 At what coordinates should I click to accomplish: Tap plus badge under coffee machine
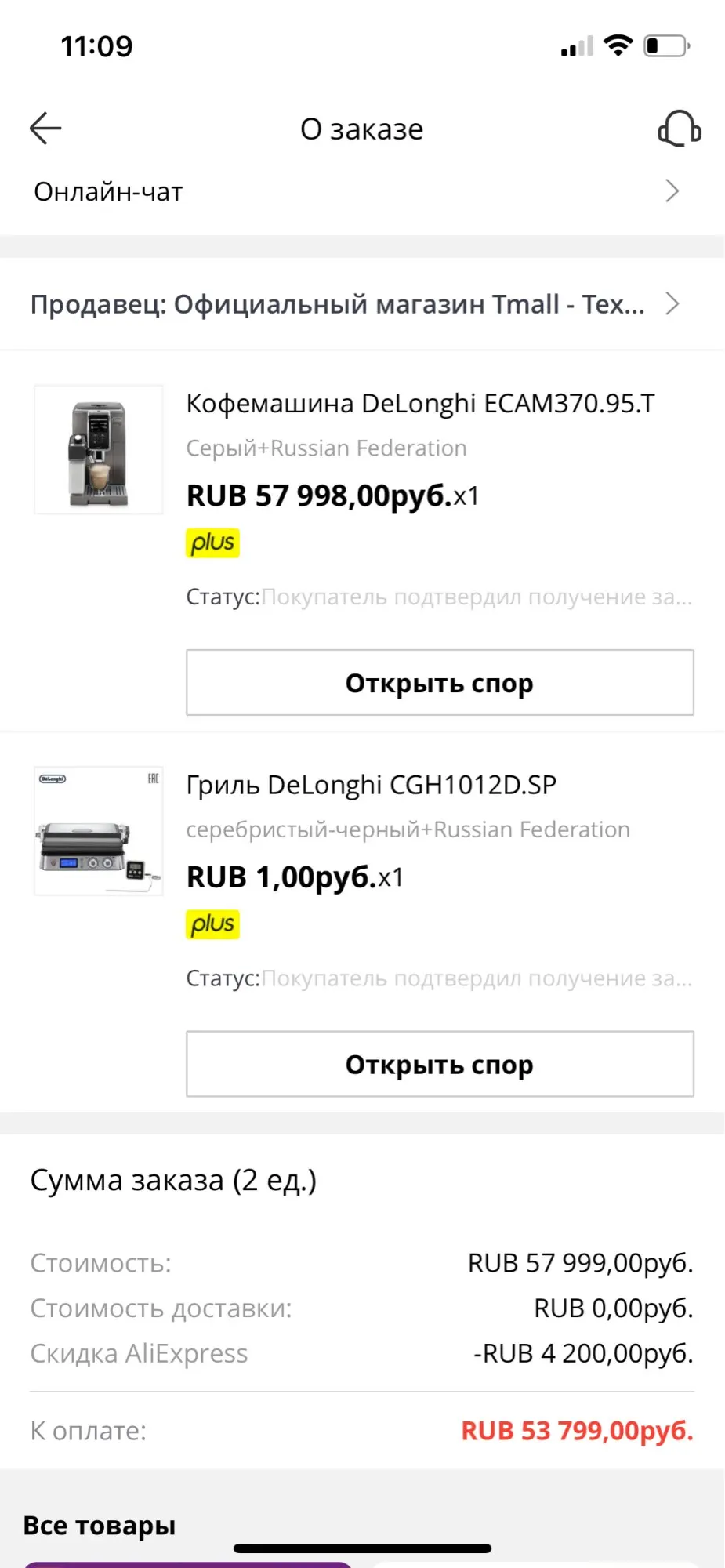212,543
